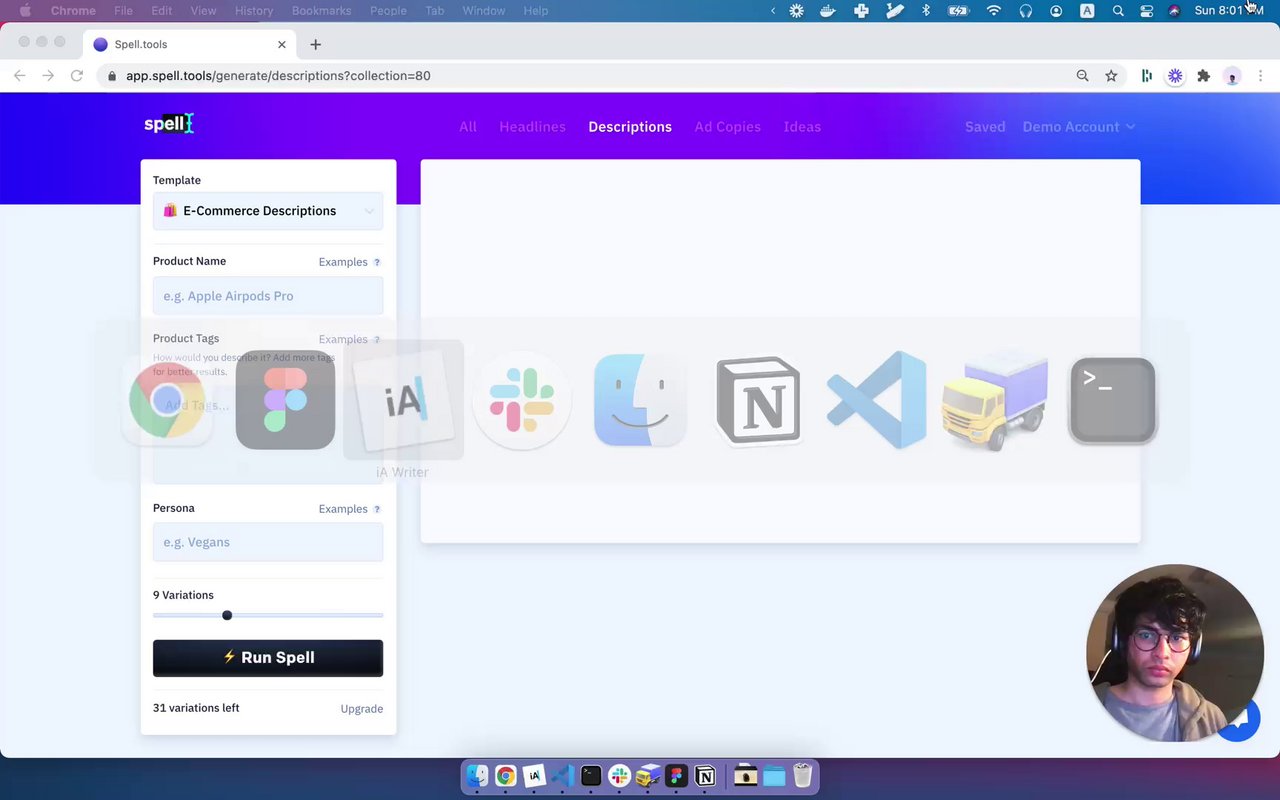Open the Trash in the Dock
This screenshot has height=800, width=1280.
pyautogui.click(x=802, y=776)
